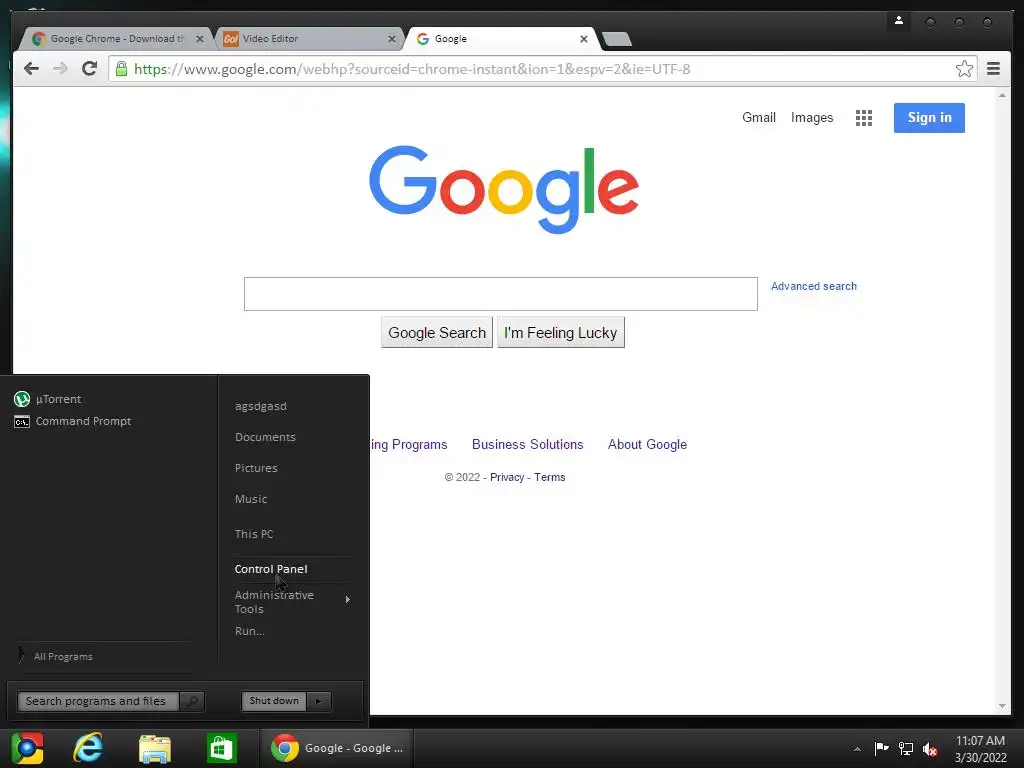The image size is (1024, 768).
Task: Click the blue Sign in button
Action: (929, 118)
